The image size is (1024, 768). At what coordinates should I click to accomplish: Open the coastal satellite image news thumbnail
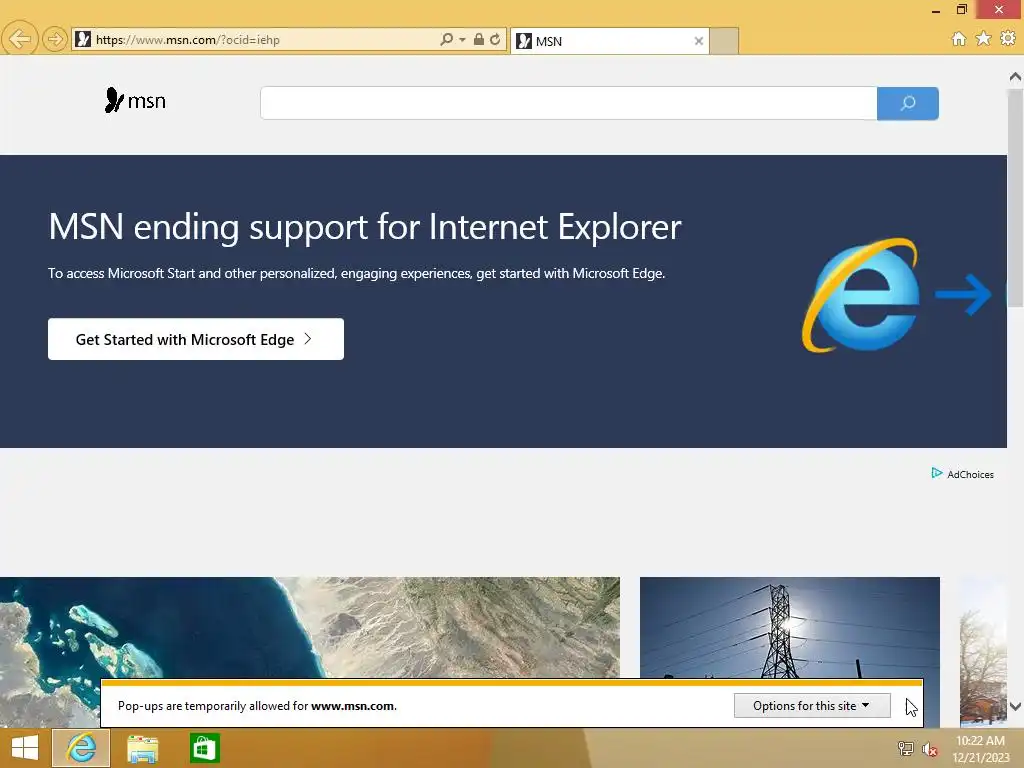310,627
